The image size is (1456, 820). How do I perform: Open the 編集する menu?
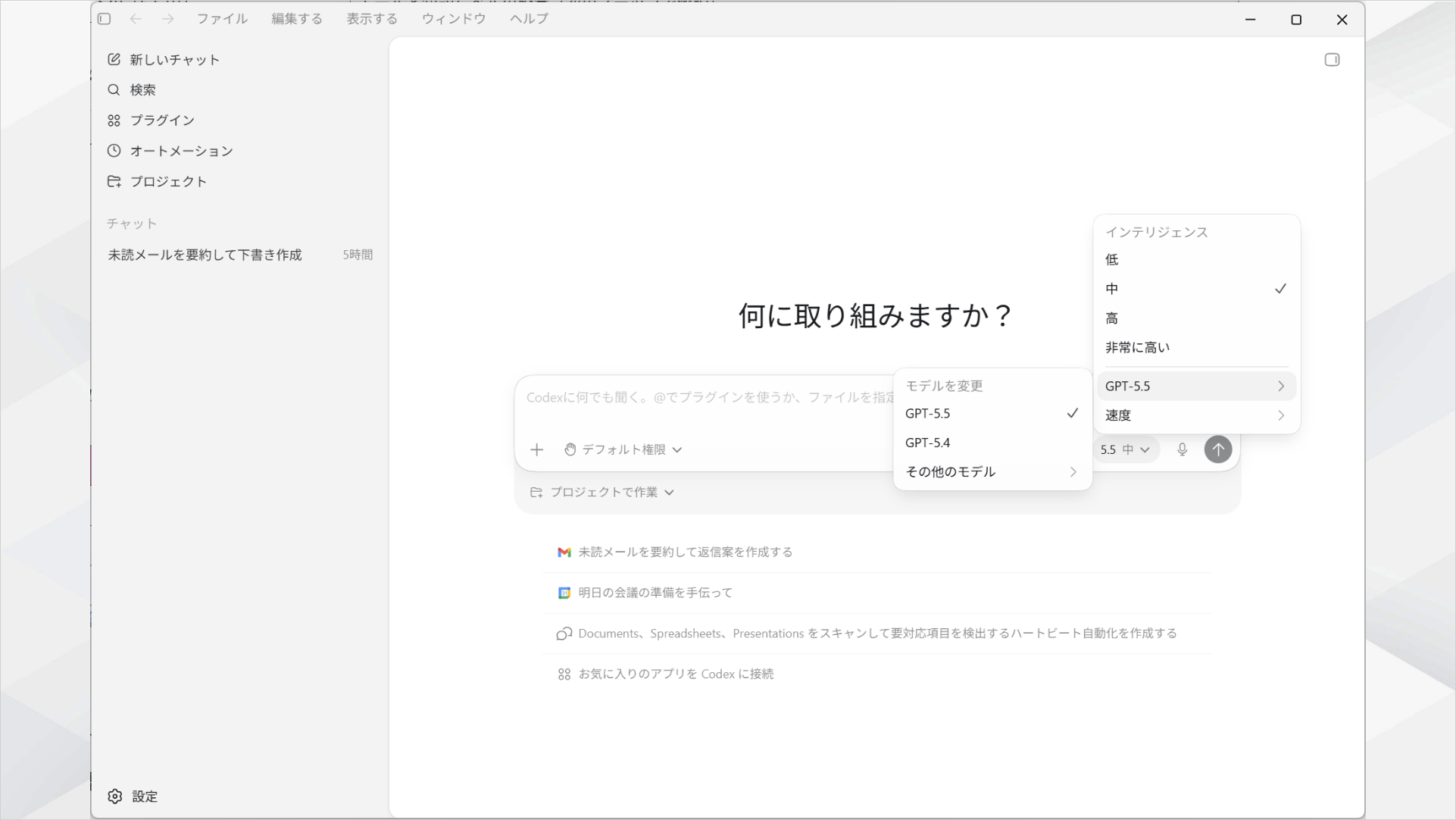[x=297, y=19]
